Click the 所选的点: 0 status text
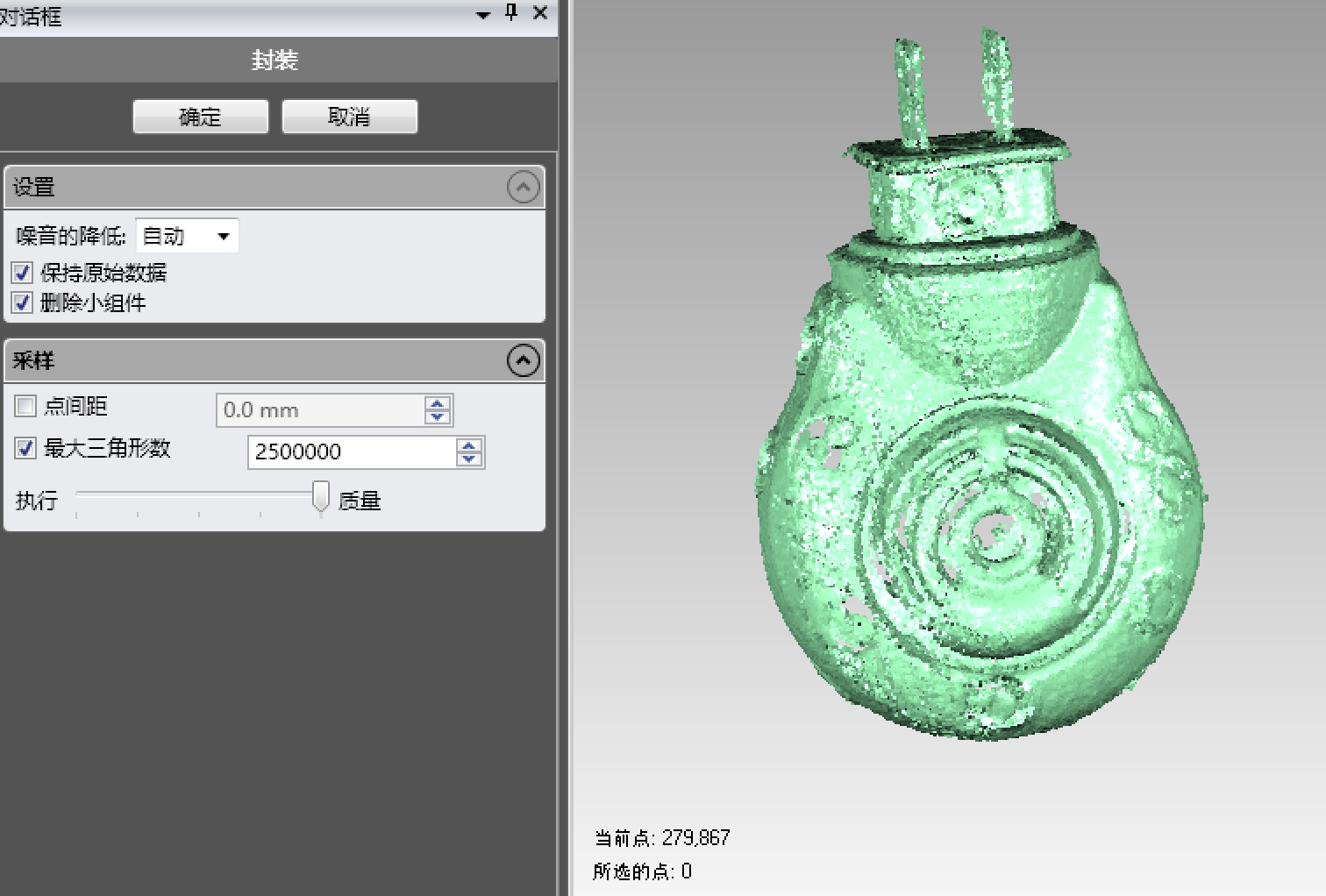This screenshot has width=1326, height=896. pos(643,871)
